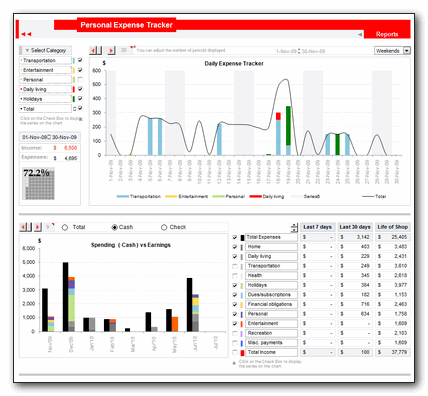
Task: Open the Select Category filter
Action: pyautogui.click(x=45, y=50)
